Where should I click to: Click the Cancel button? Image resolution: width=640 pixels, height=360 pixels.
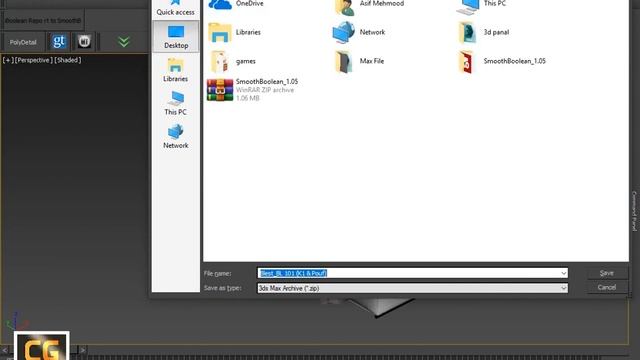[x=607, y=287]
